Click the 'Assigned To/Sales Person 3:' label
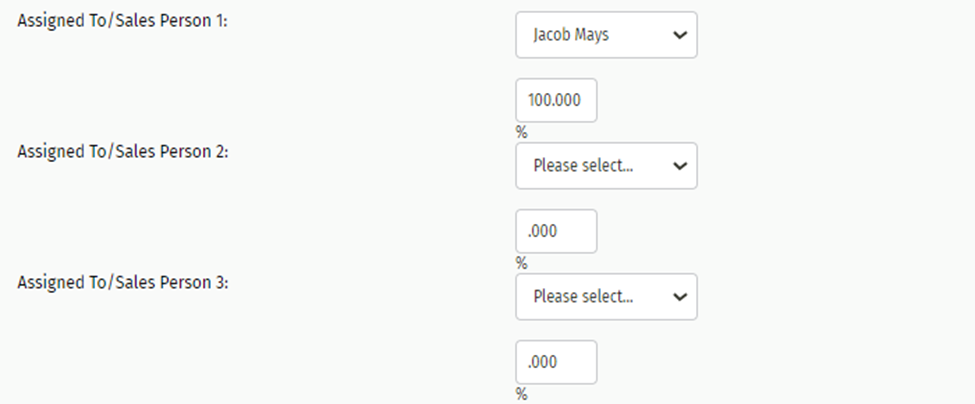The height and width of the screenshot is (404, 975). click(x=124, y=282)
